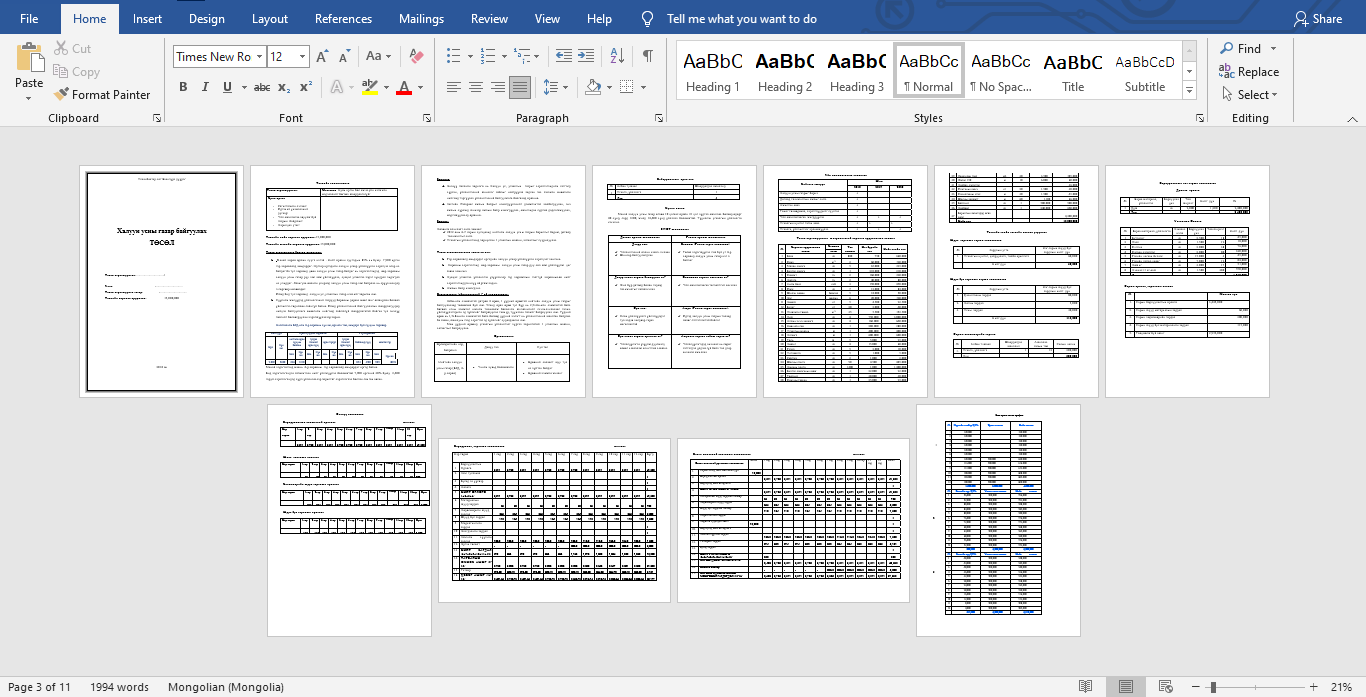Adjust the zoom slider handle
Image resolution: width=1366 pixels, height=697 pixels.
[x=1213, y=687]
